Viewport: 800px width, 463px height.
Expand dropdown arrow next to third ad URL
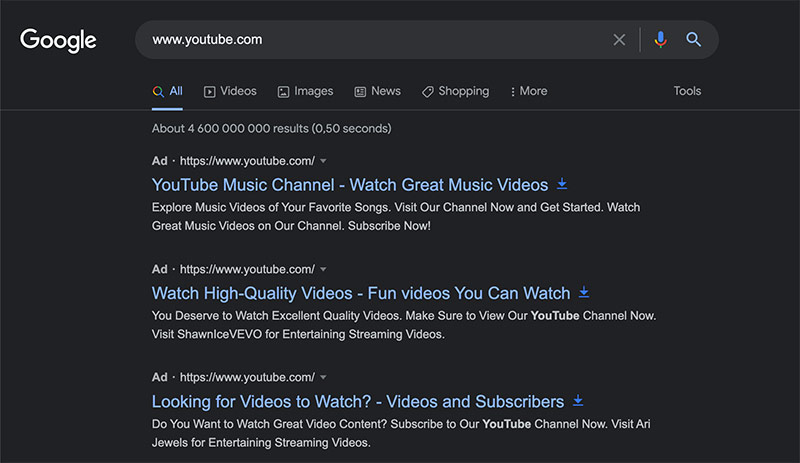tap(324, 377)
